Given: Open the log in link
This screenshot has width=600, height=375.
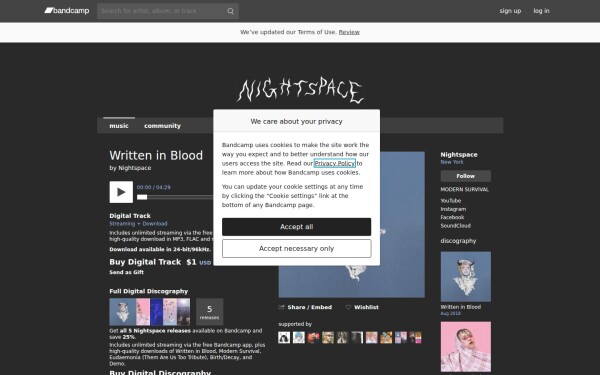Looking at the screenshot, I should (541, 11).
